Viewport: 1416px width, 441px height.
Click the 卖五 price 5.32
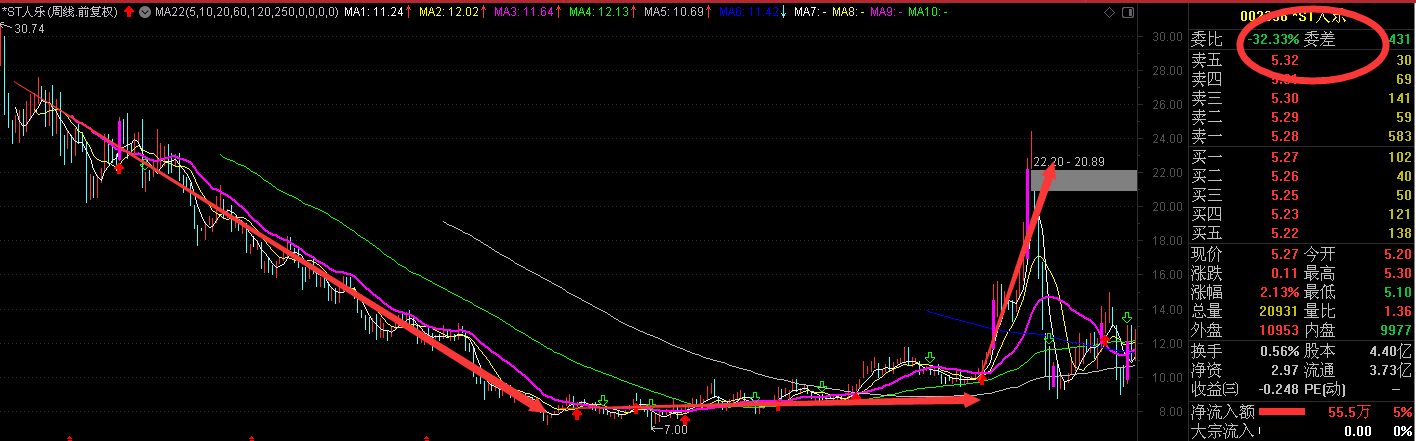1285,61
